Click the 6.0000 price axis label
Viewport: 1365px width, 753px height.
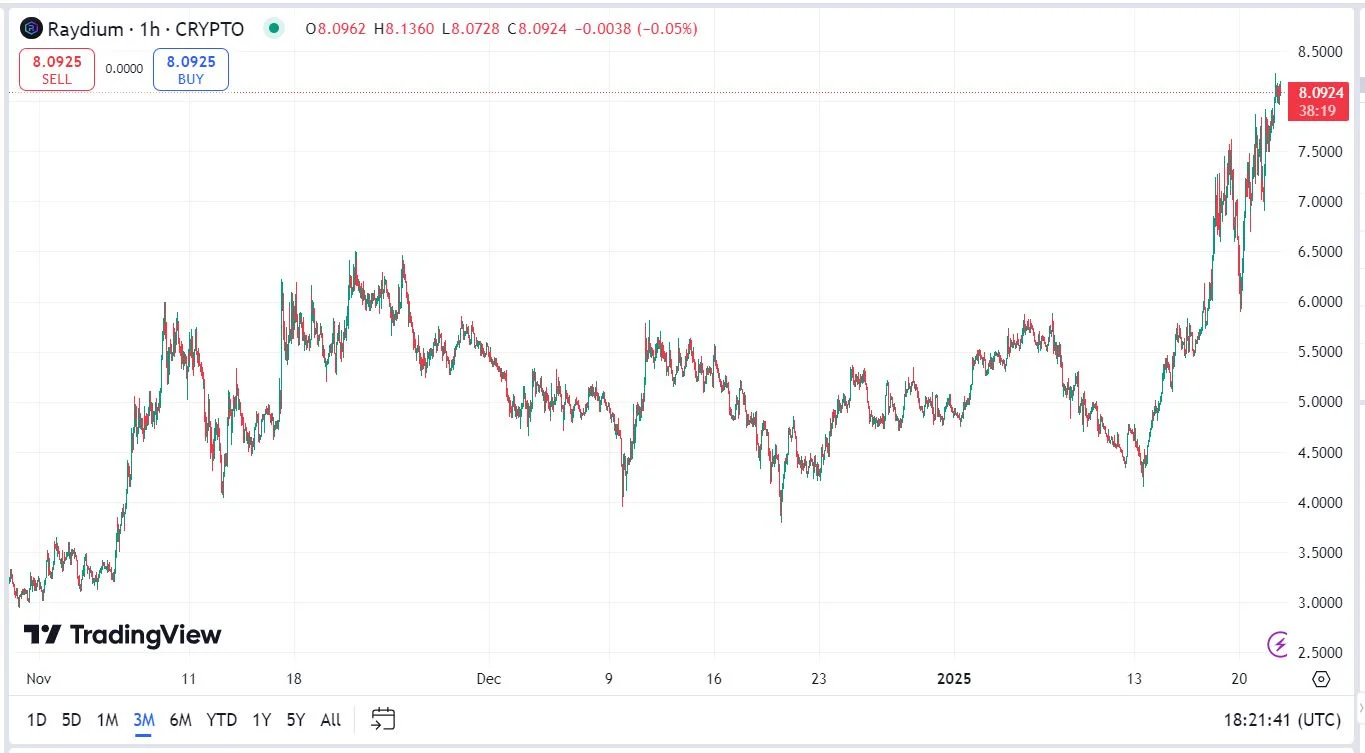[x=1319, y=301]
